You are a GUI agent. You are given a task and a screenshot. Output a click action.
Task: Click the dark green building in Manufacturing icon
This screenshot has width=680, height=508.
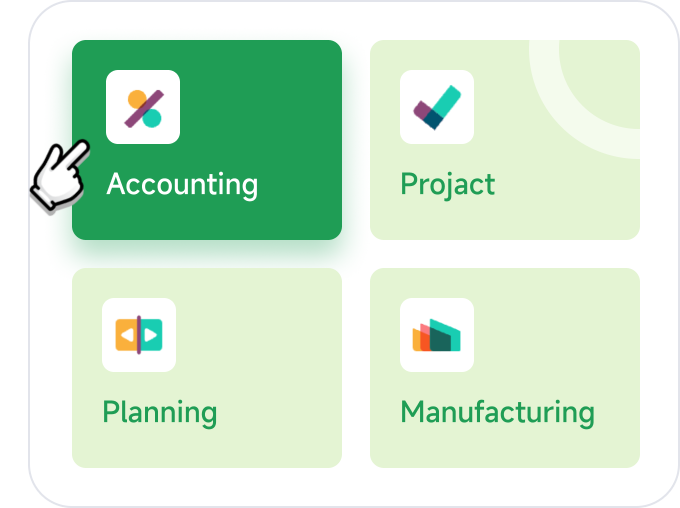440,338
